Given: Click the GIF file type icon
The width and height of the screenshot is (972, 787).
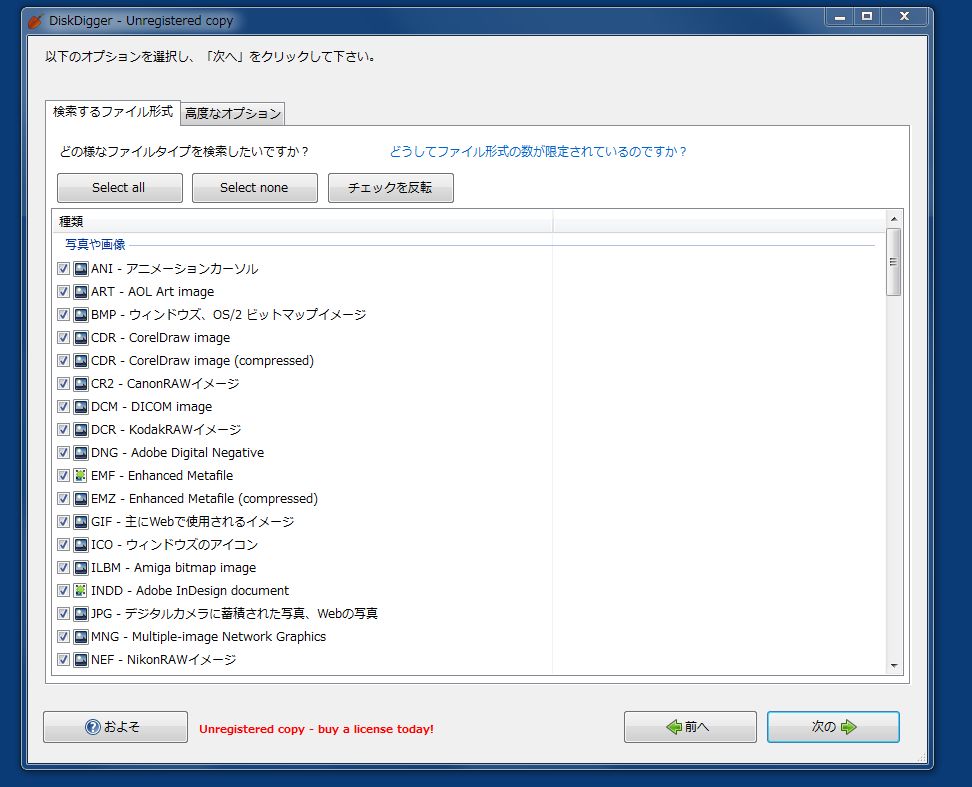Looking at the screenshot, I should point(81,521).
